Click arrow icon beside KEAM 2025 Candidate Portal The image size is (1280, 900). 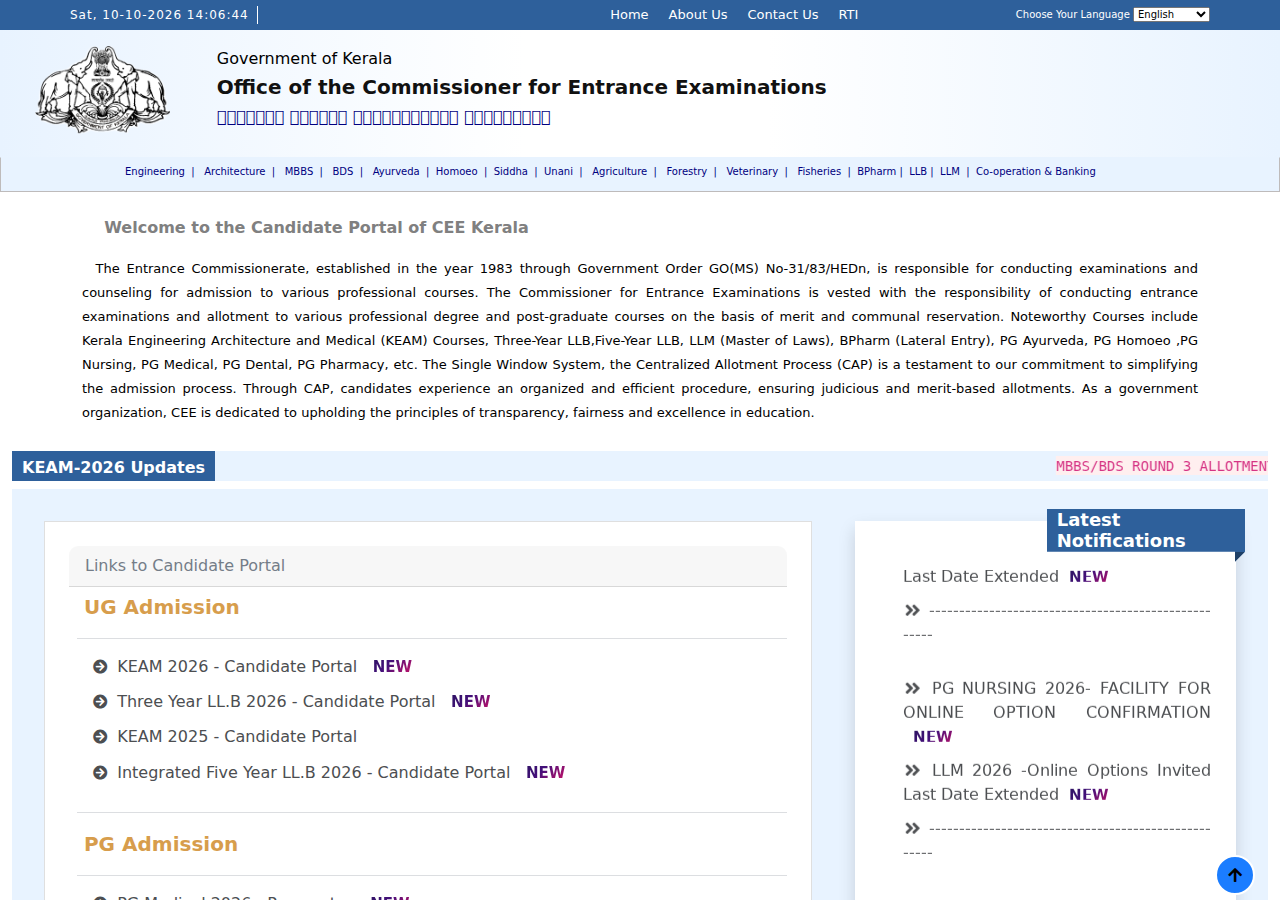[x=100, y=737]
